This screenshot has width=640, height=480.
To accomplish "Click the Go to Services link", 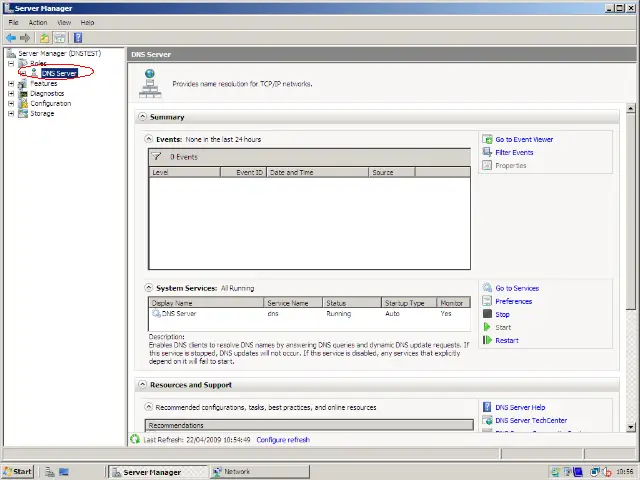I will point(517,288).
